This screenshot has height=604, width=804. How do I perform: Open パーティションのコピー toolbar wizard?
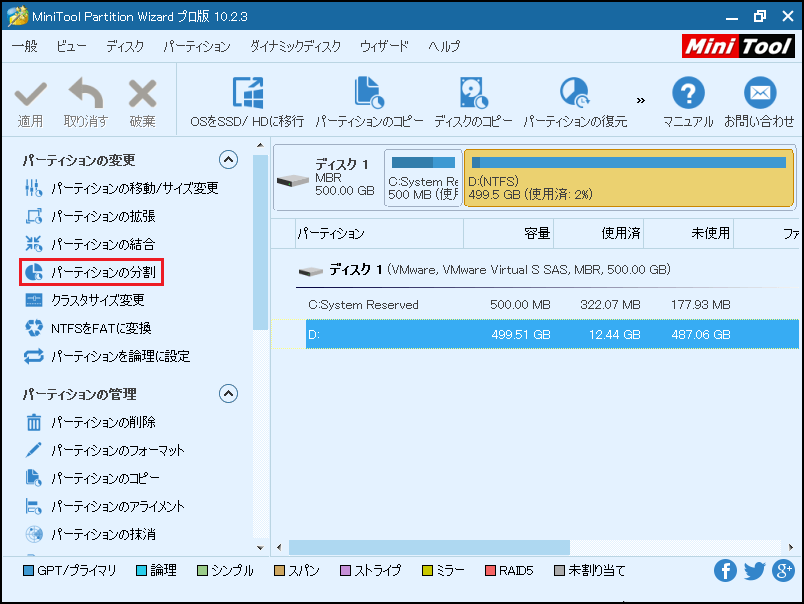[369, 103]
